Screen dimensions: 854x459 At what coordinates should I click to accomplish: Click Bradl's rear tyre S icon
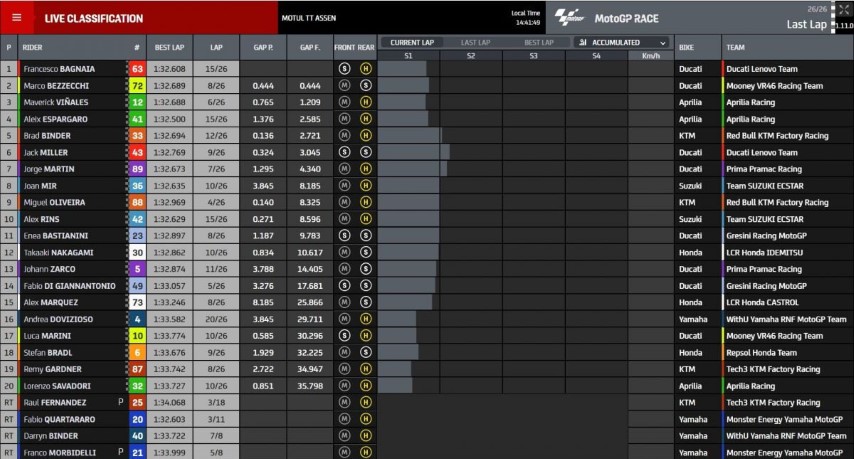click(365, 352)
